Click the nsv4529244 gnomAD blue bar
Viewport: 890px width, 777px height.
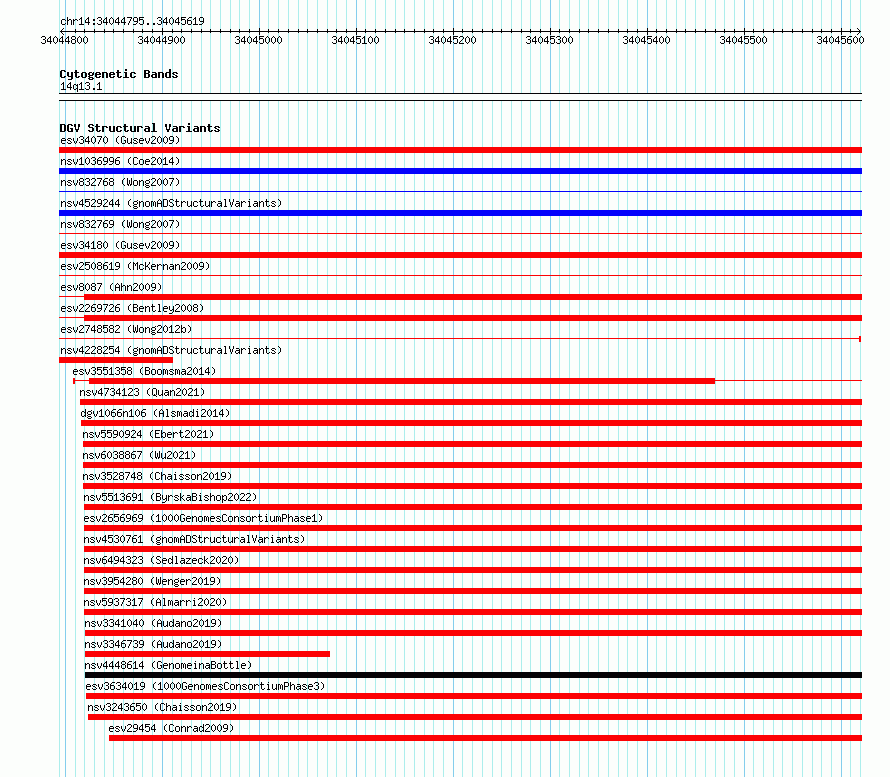[x=460, y=213]
